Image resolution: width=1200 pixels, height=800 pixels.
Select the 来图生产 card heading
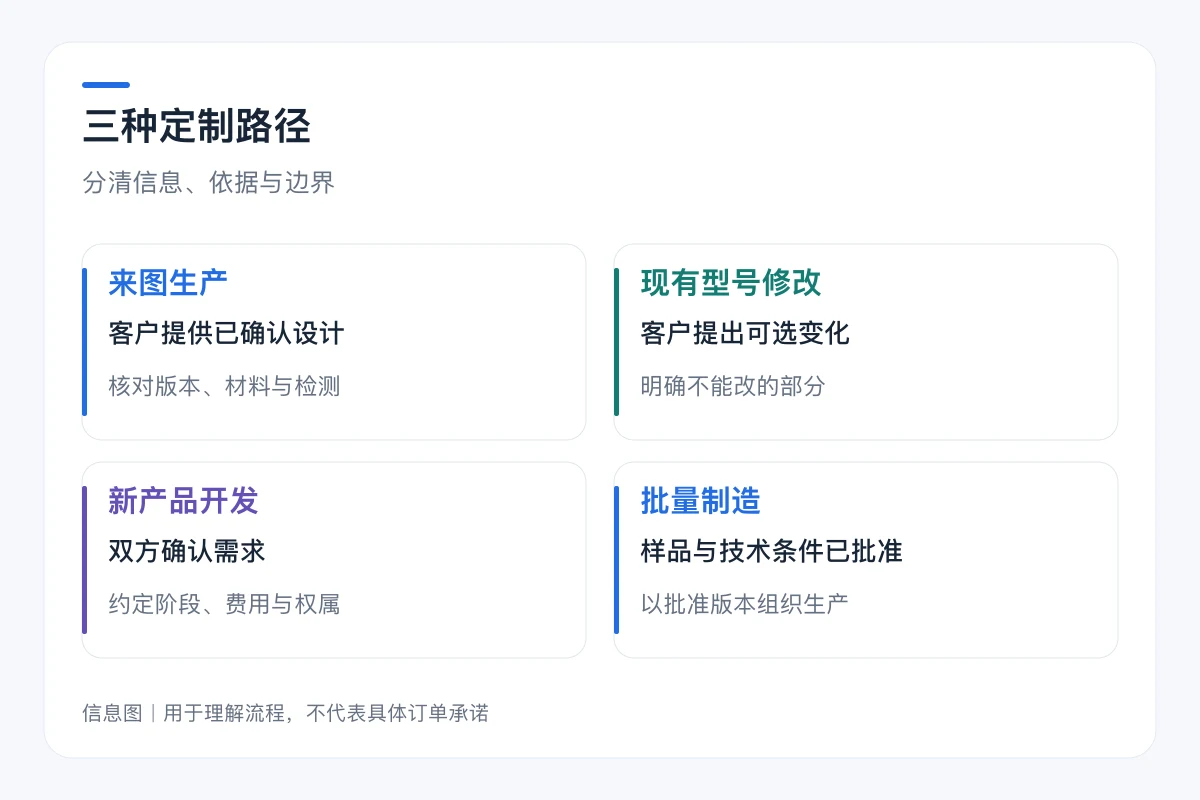[x=168, y=283]
